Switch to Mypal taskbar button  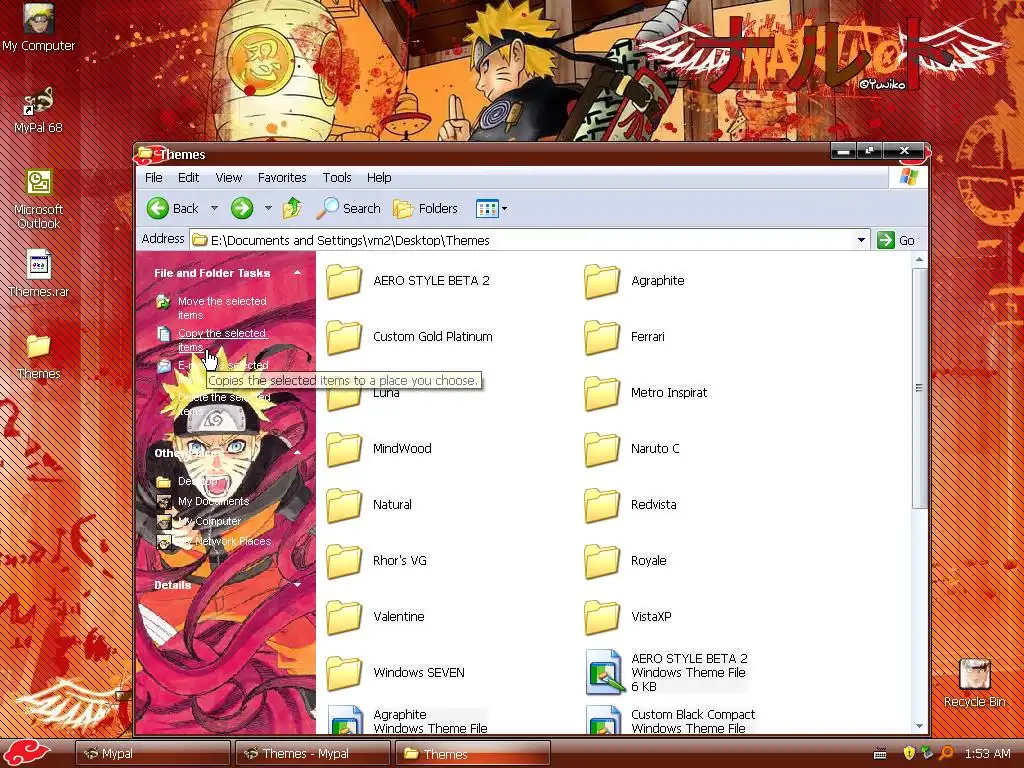[153, 753]
